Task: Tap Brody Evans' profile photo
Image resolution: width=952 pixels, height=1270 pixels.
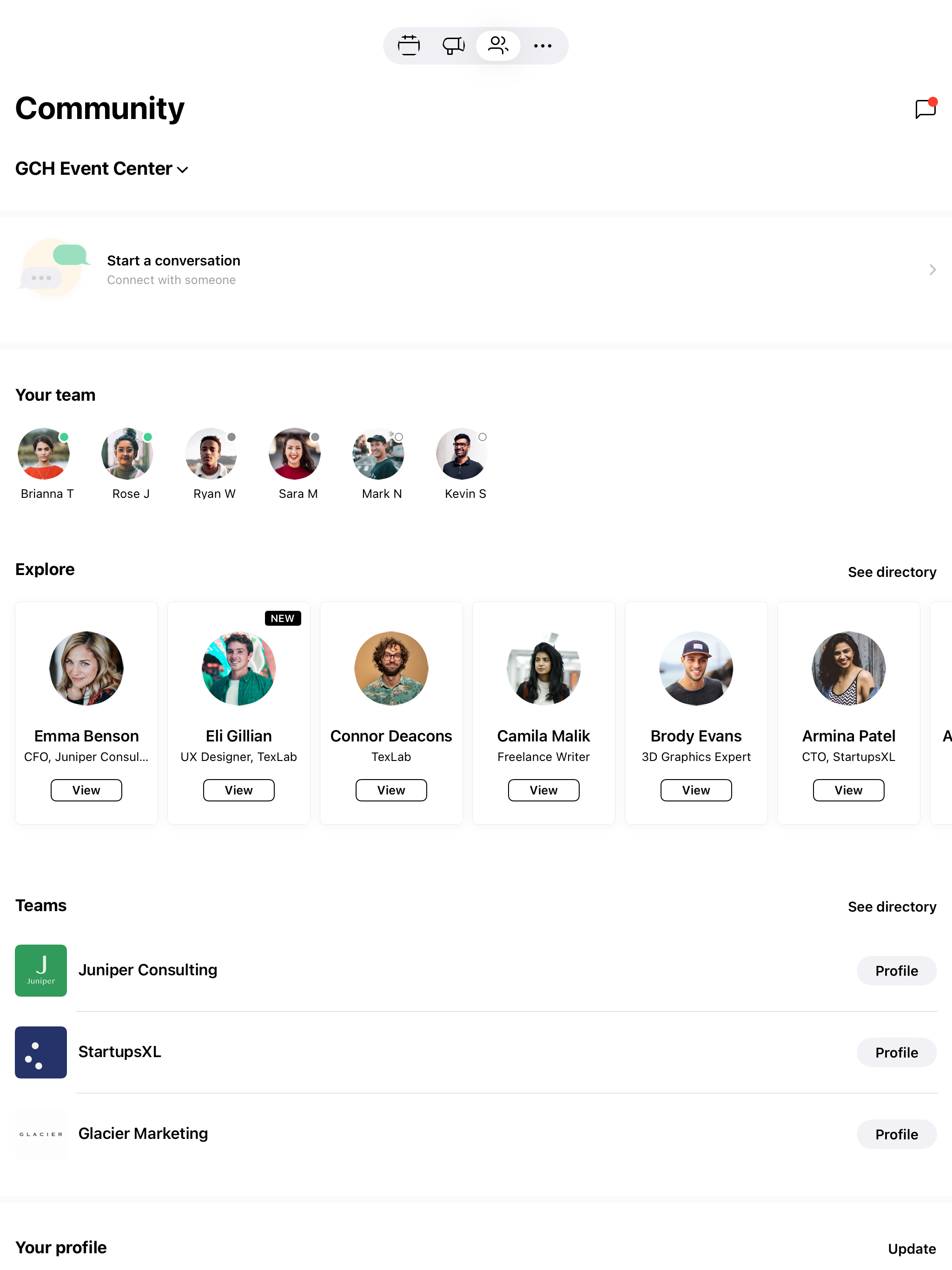Action: 696,668
